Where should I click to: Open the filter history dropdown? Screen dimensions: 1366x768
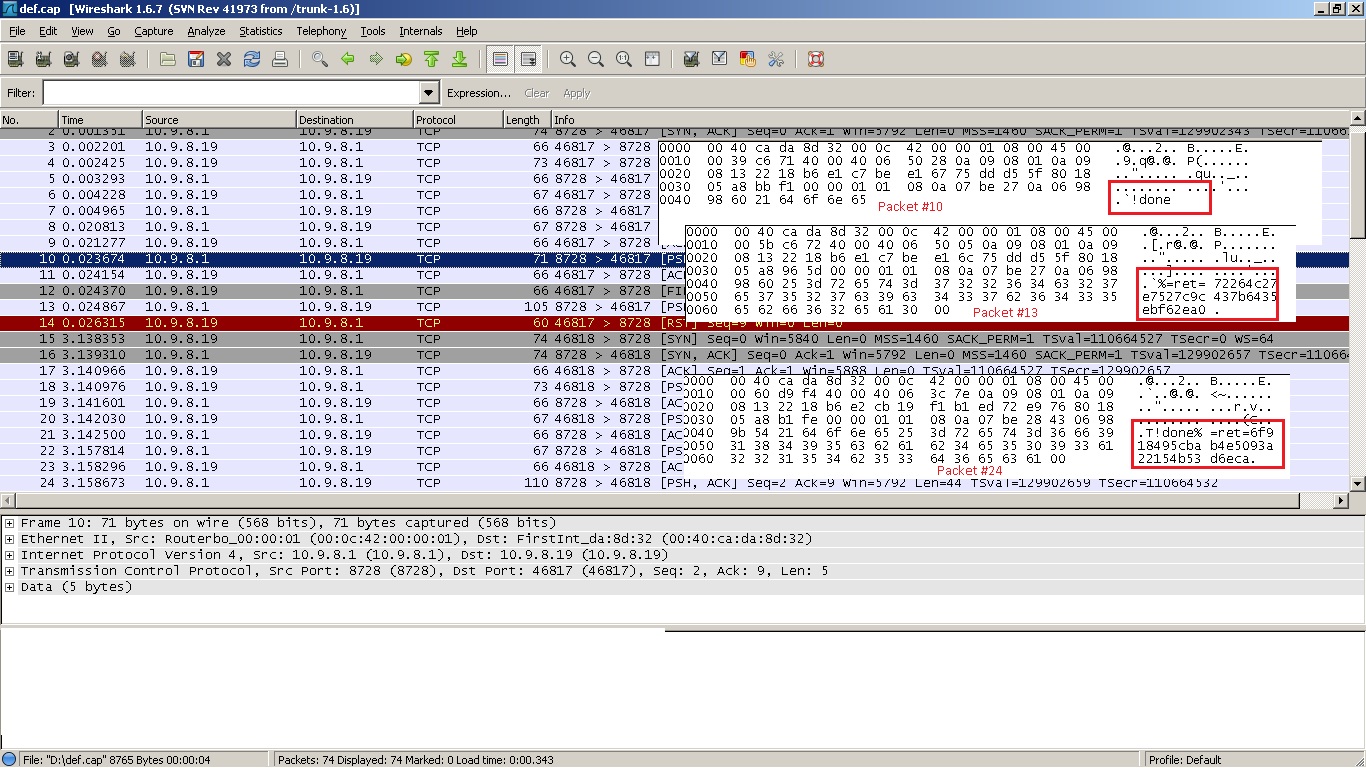(x=429, y=93)
